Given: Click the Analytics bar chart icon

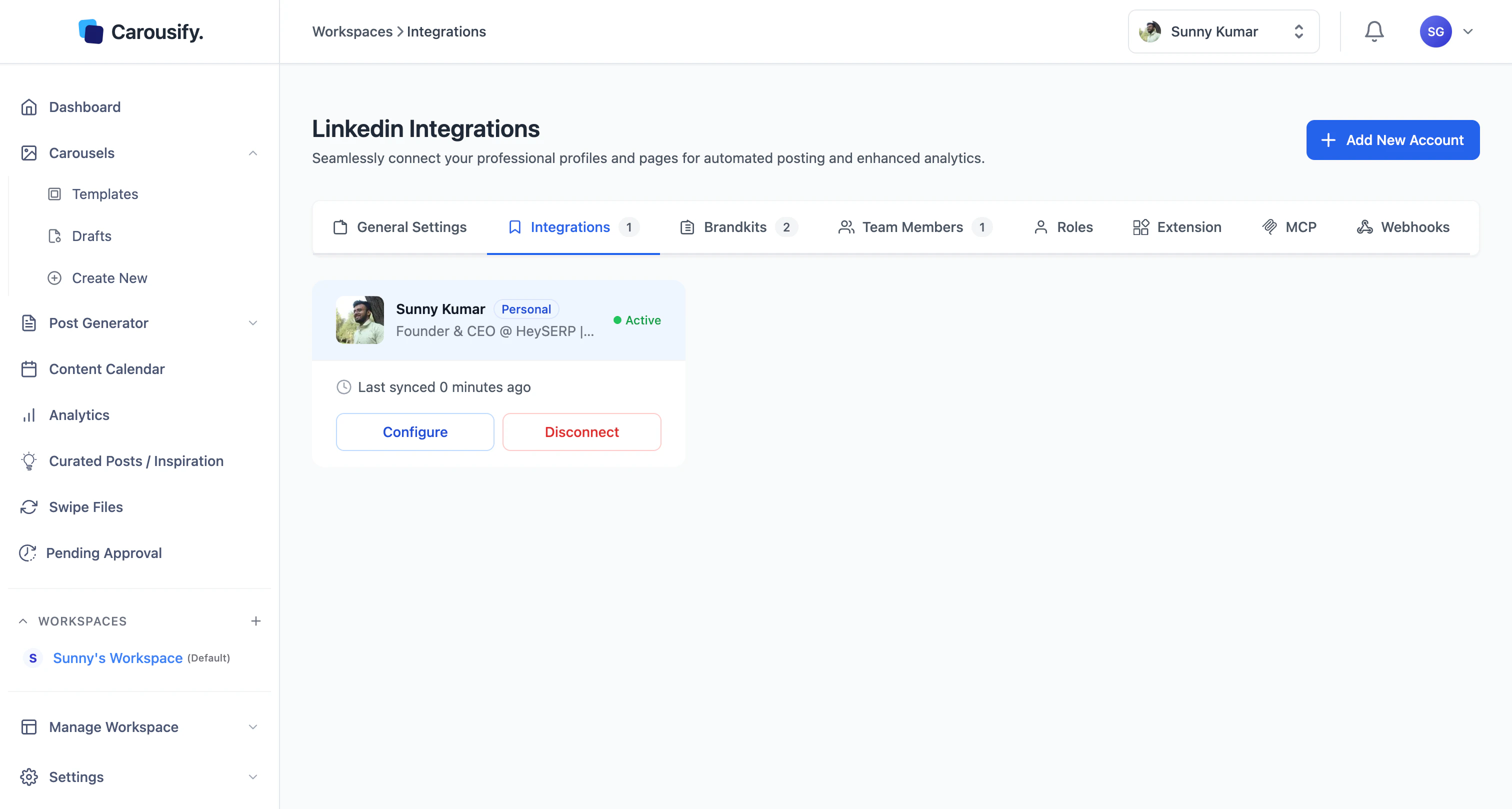Looking at the screenshot, I should (29, 415).
